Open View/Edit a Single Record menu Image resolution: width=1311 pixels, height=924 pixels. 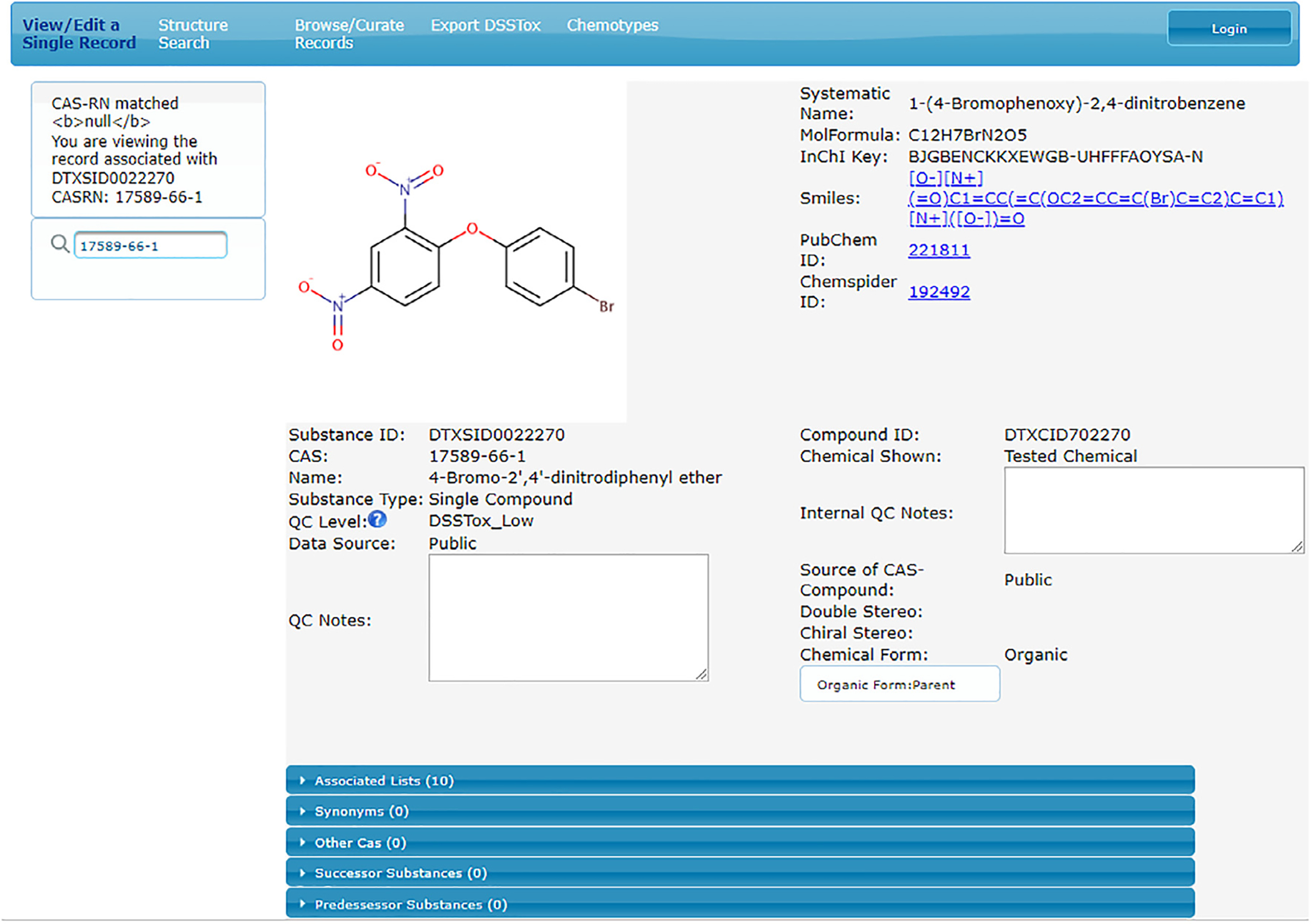[x=79, y=34]
